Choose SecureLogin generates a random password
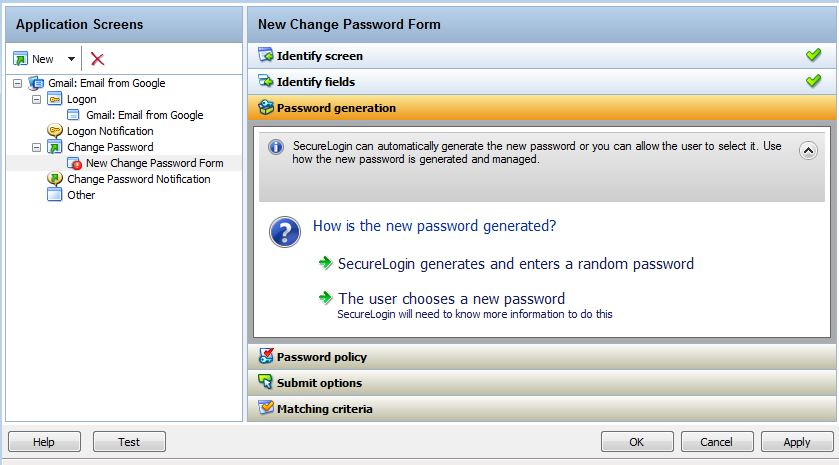 click(515, 264)
